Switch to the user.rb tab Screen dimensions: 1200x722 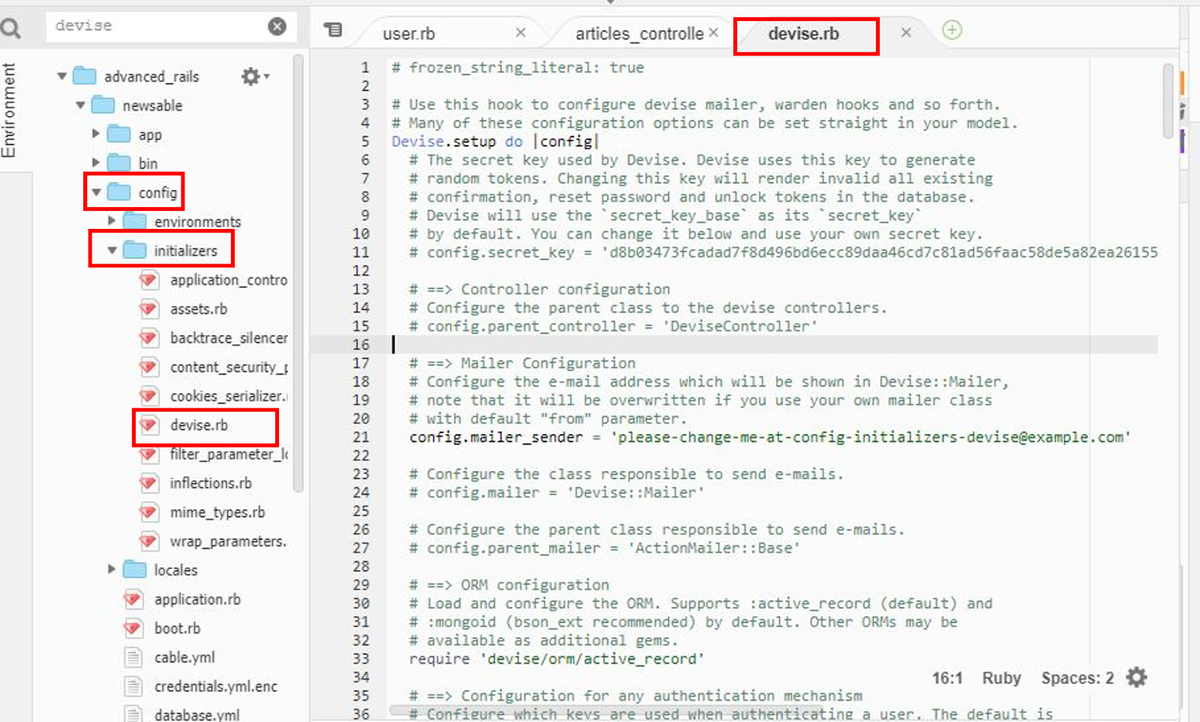(x=409, y=33)
